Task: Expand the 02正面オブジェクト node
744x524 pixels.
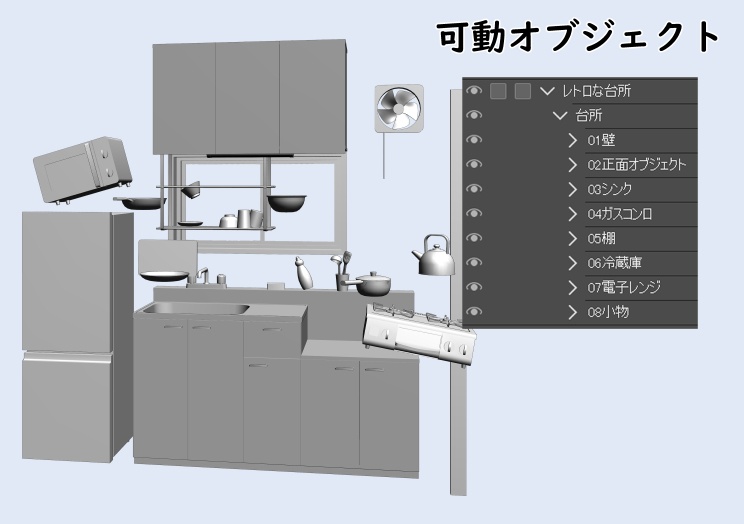Action: coord(573,165)
